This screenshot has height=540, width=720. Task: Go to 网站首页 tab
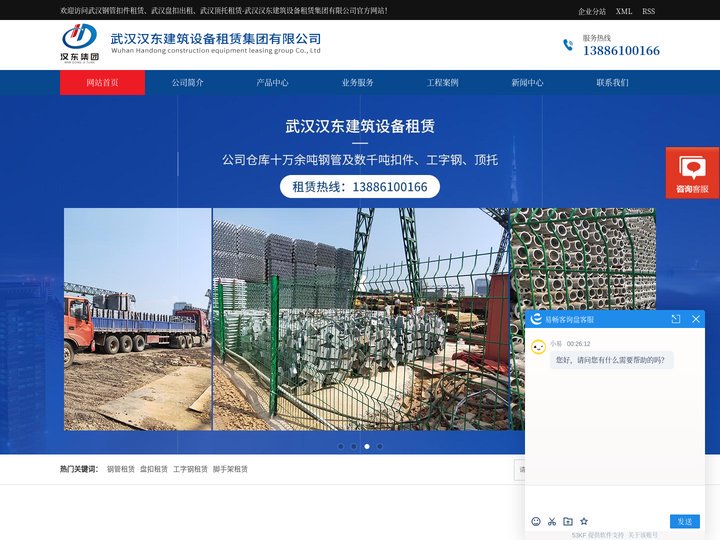click(x=102, y=83)
